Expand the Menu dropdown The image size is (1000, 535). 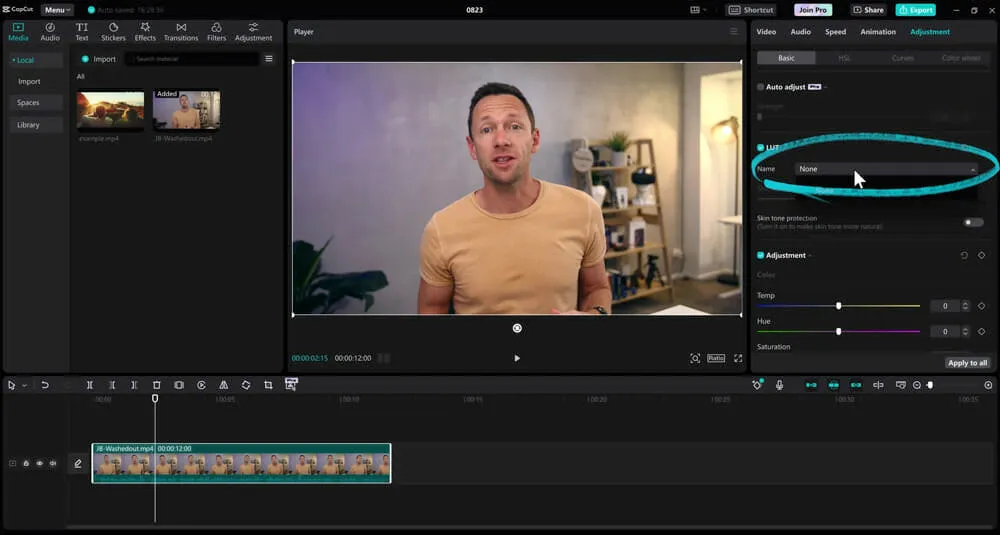point(57,10)
